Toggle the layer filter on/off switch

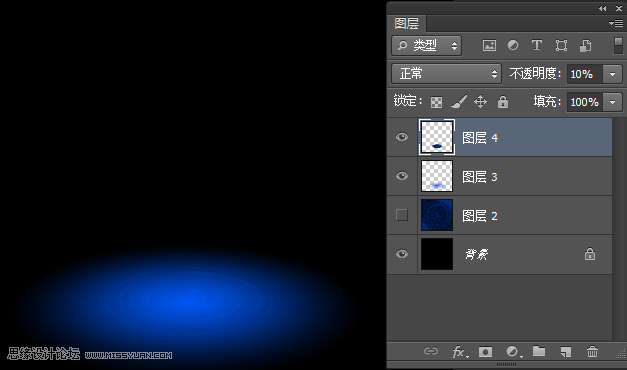tap(618, 45)
